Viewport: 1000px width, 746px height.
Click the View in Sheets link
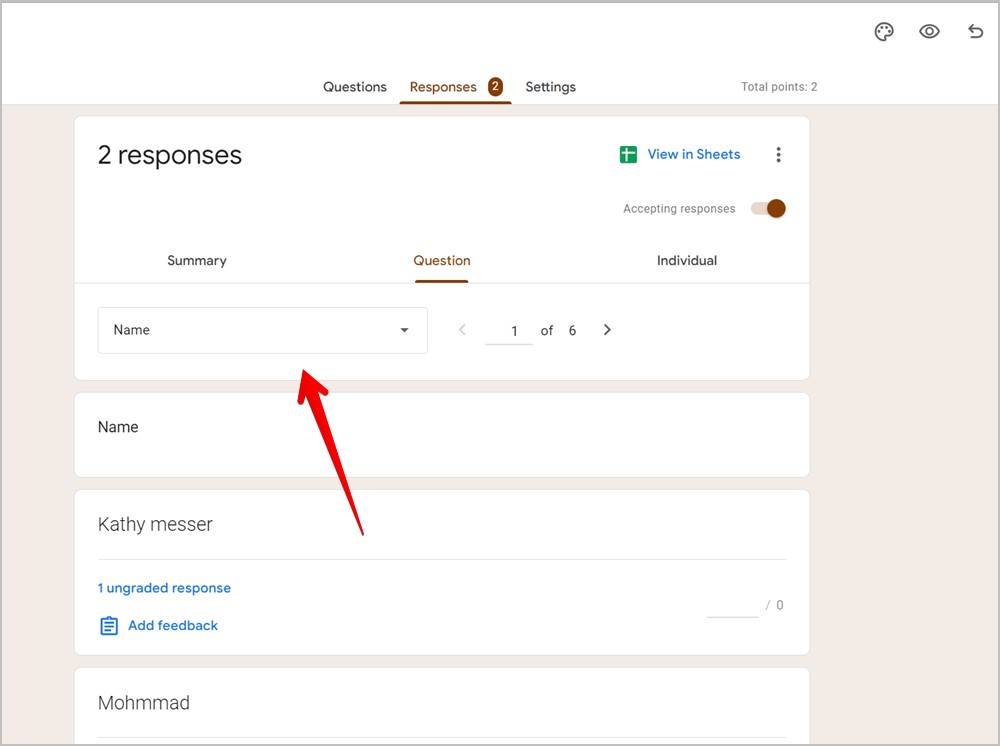coord(694,154)
